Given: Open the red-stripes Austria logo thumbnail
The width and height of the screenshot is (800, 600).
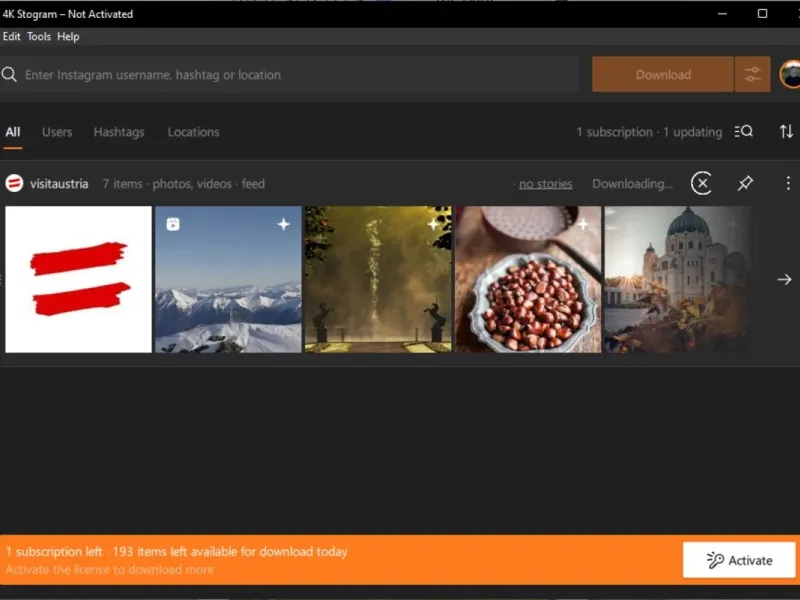Looking at the screenshot, I should 78,279.
